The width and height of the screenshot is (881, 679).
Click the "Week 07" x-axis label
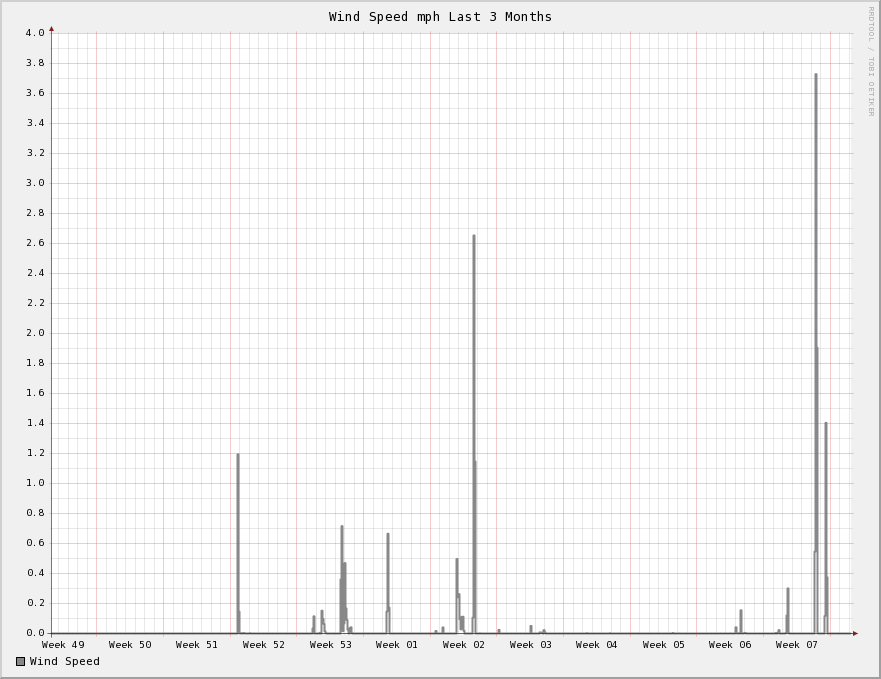click(x=797, y=645)
